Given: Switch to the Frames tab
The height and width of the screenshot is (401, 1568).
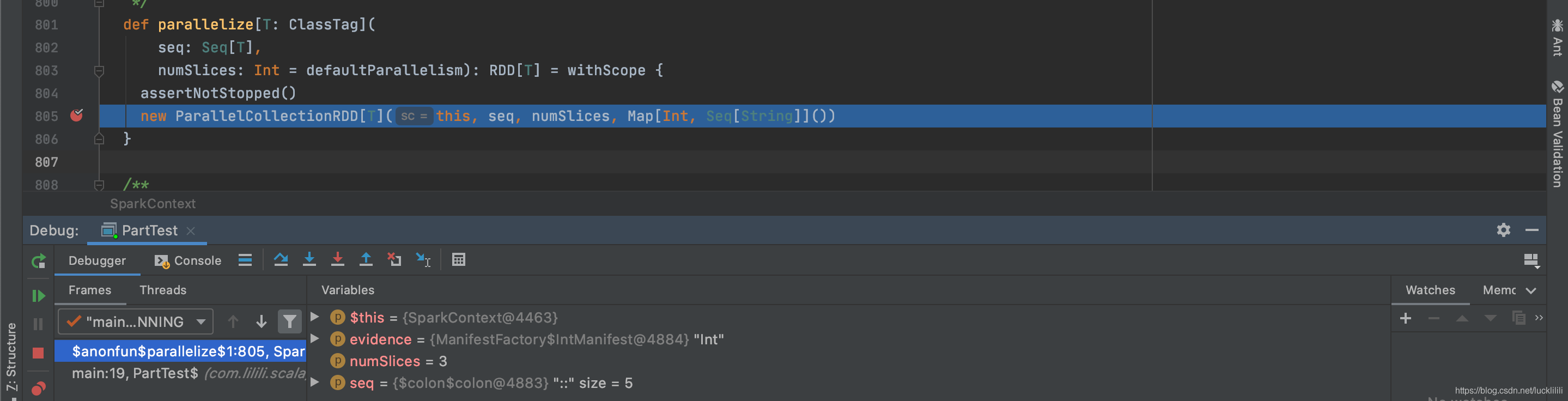Looking at the screenshot, I should tap(90, 290).
